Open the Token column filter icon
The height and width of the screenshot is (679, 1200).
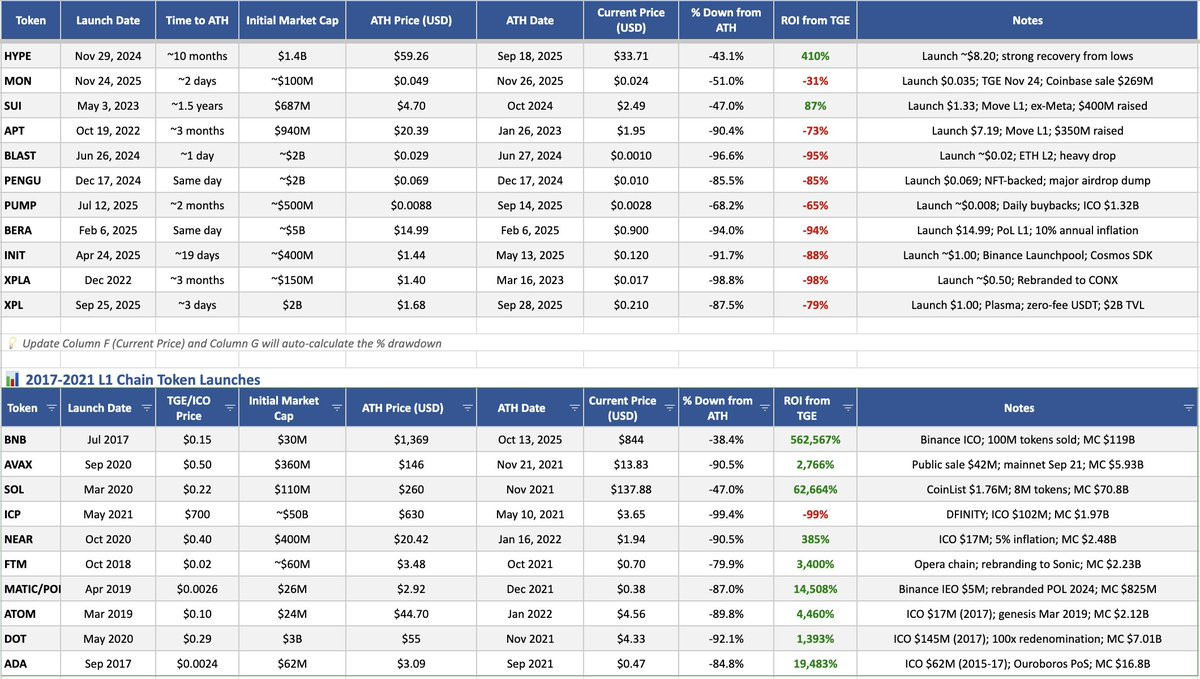pyautogui.click(x=49, y=408)
